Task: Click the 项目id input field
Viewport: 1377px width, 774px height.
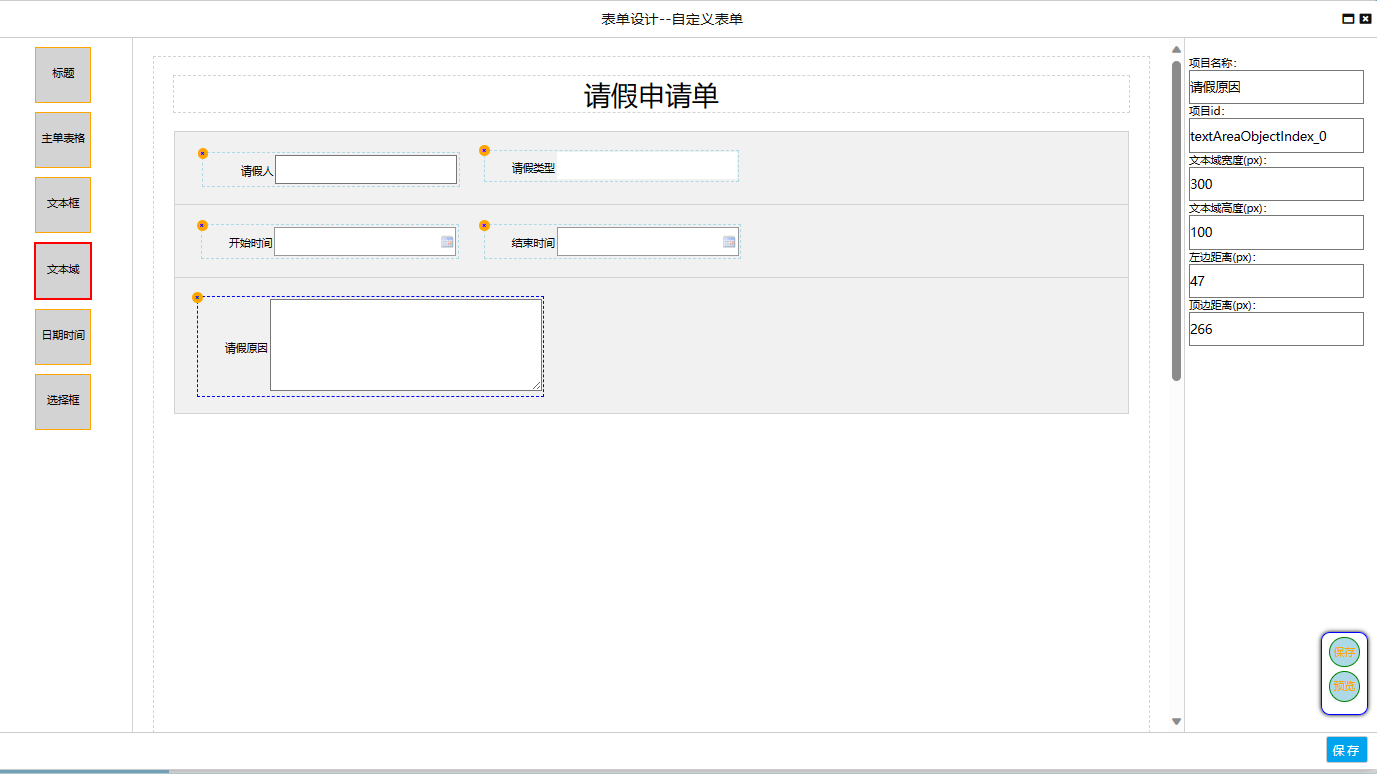Action: pos(1276,135)
